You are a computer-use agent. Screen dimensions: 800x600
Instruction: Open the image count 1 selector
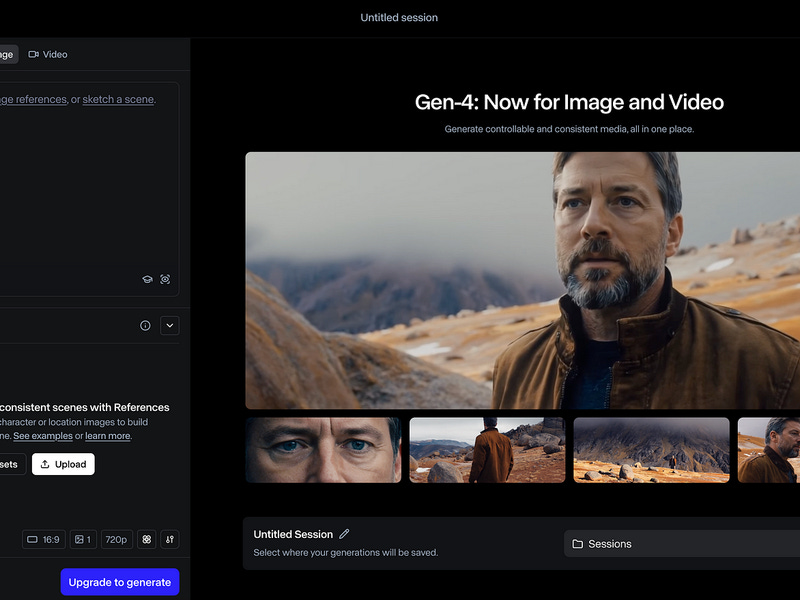pyautogui.click(x=83, y=539)
